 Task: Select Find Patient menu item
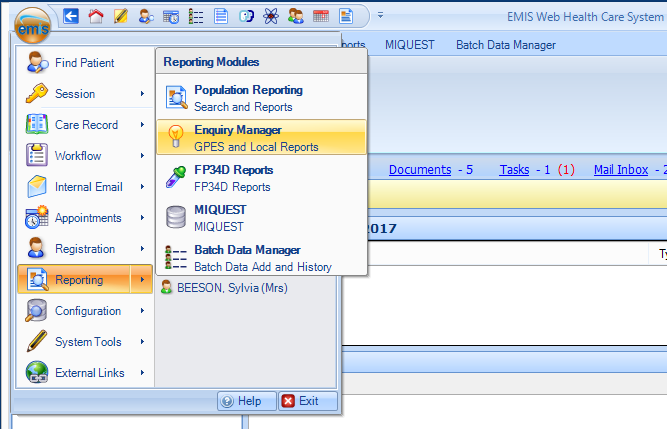[x=85, y=63]
